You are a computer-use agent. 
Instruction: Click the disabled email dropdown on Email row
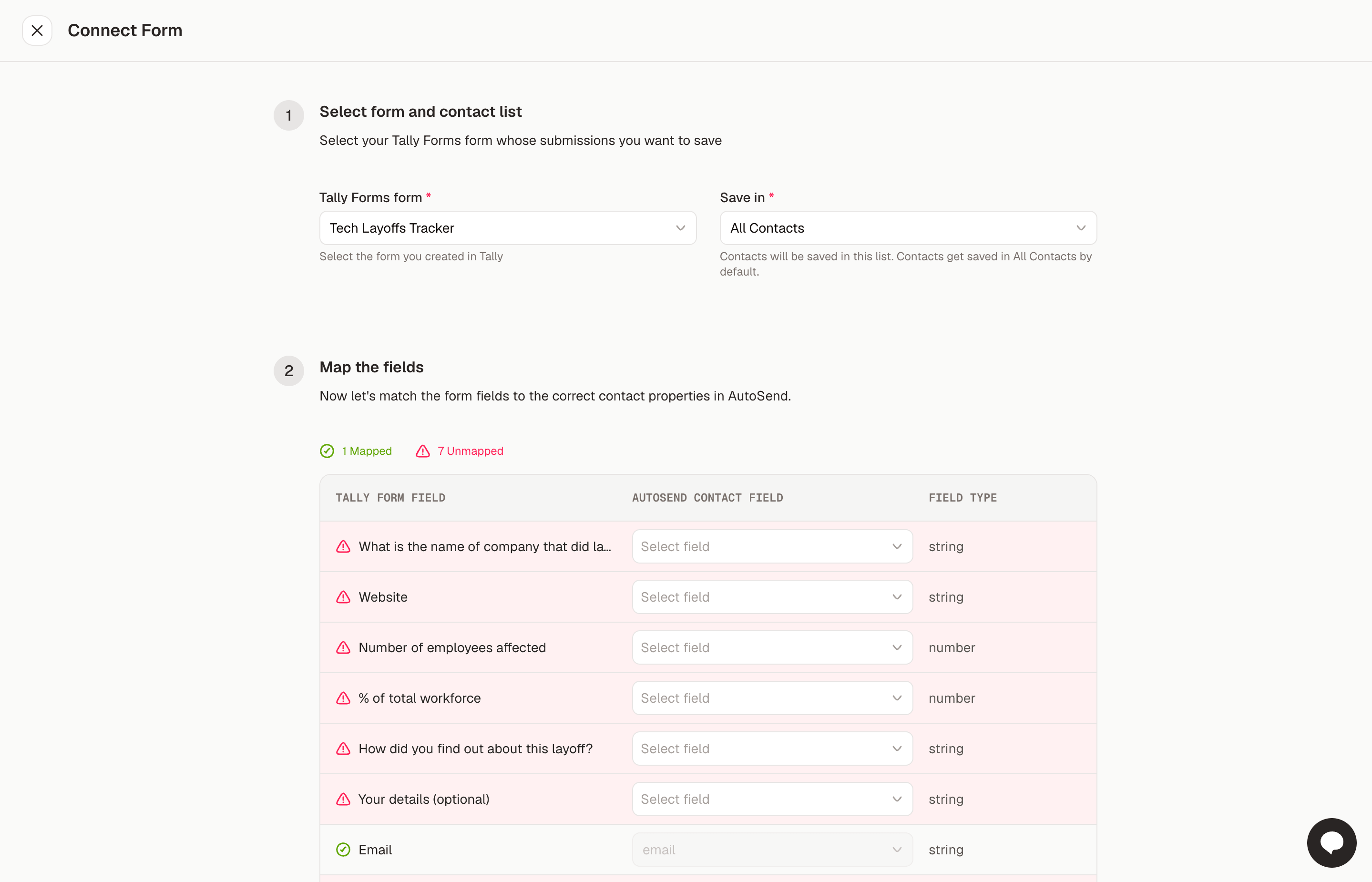[772, 850]
